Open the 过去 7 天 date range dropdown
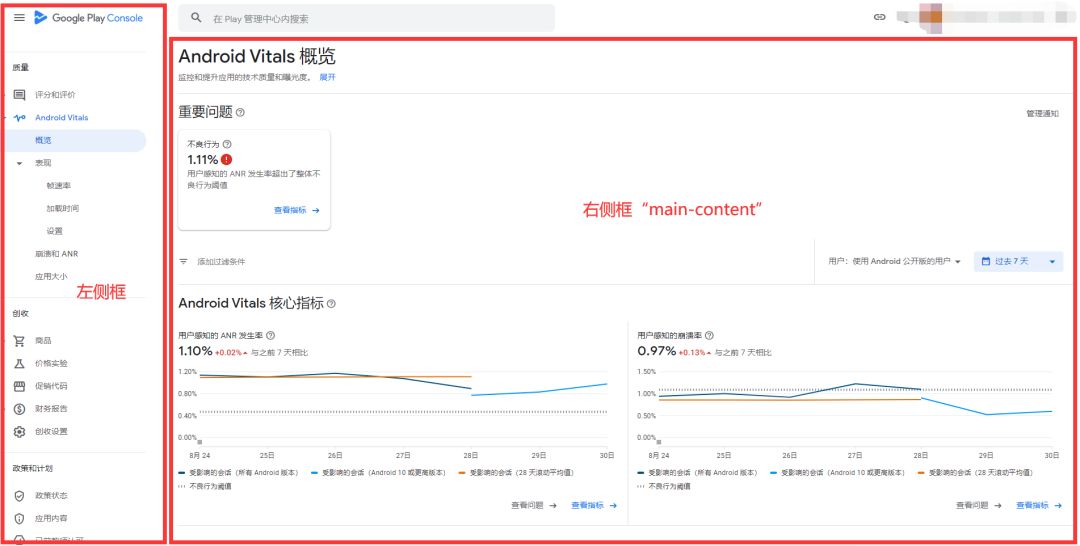 tap(1018, 261)
